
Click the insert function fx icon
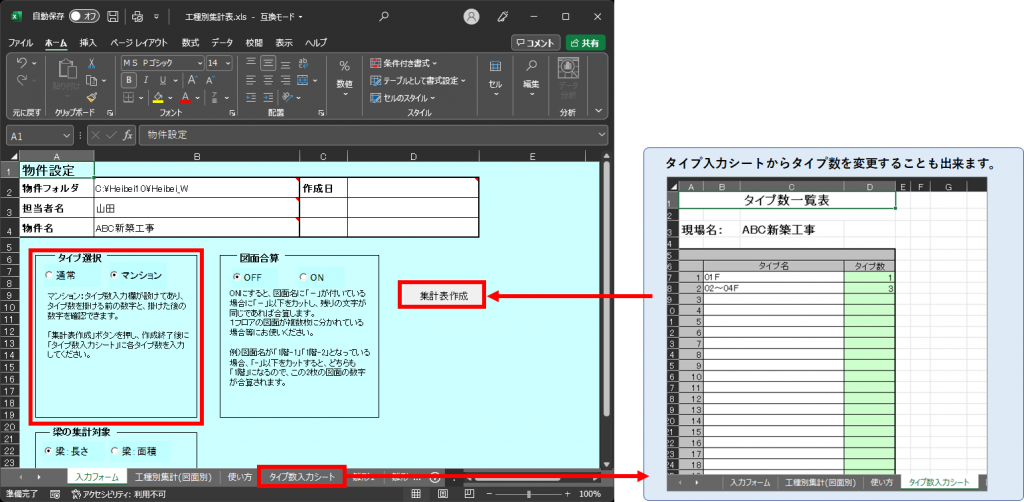click(x=126, y=135)
